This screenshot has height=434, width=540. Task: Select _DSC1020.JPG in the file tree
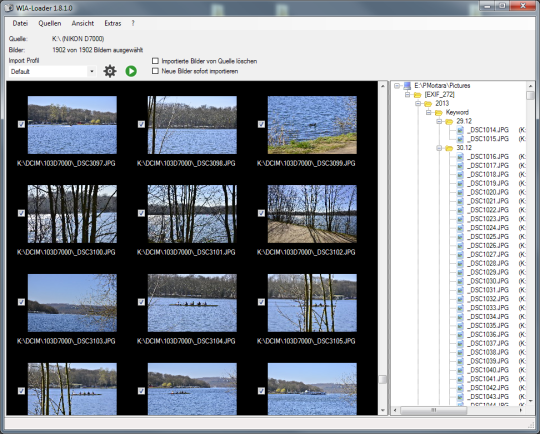pyautogui.click(x=489, y=192)
